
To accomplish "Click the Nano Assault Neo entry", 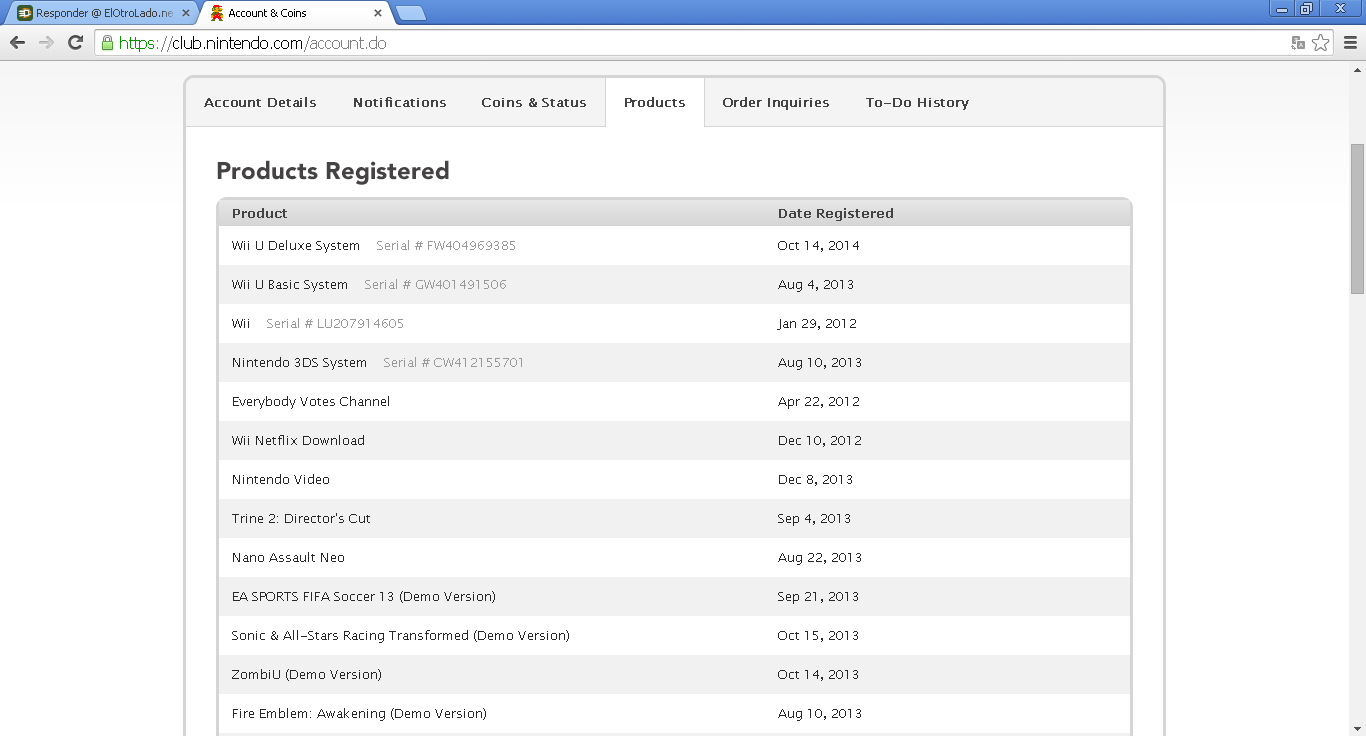I will (x=288, y=557).
